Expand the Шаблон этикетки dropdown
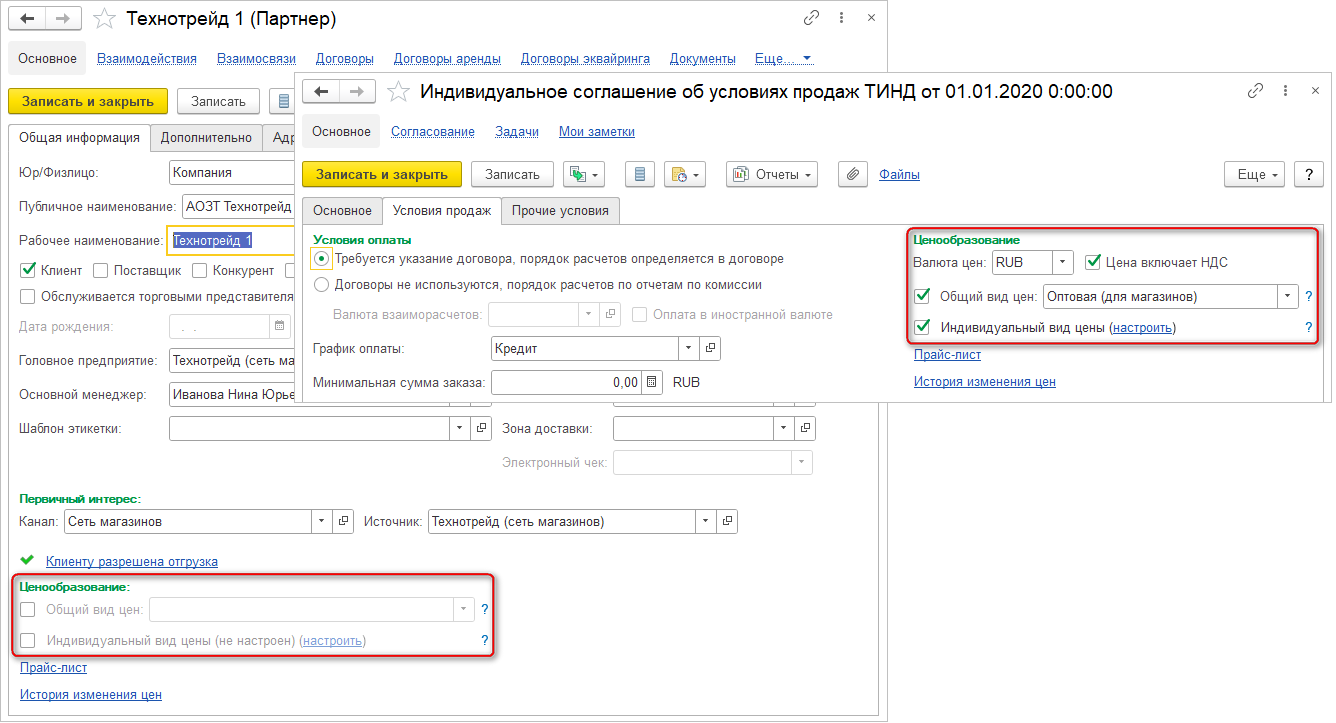The width and height of the screenshot is (1336, 723). pyautogui.click(x=460, y=428)
